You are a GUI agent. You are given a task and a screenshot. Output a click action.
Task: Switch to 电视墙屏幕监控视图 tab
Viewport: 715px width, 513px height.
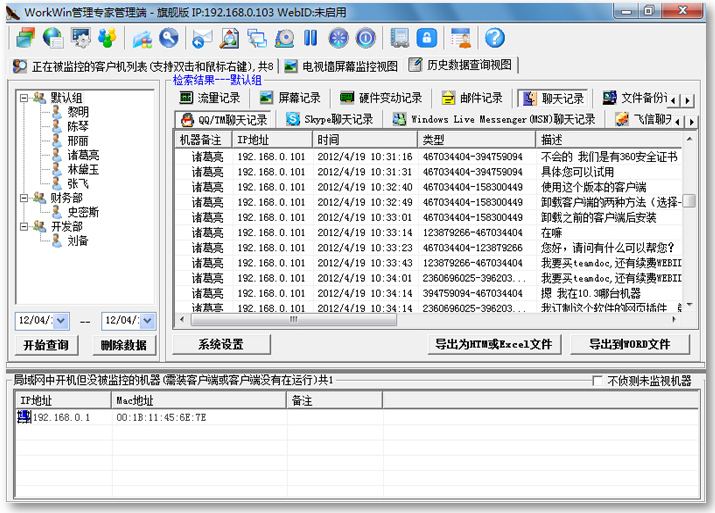coord(341,67)
